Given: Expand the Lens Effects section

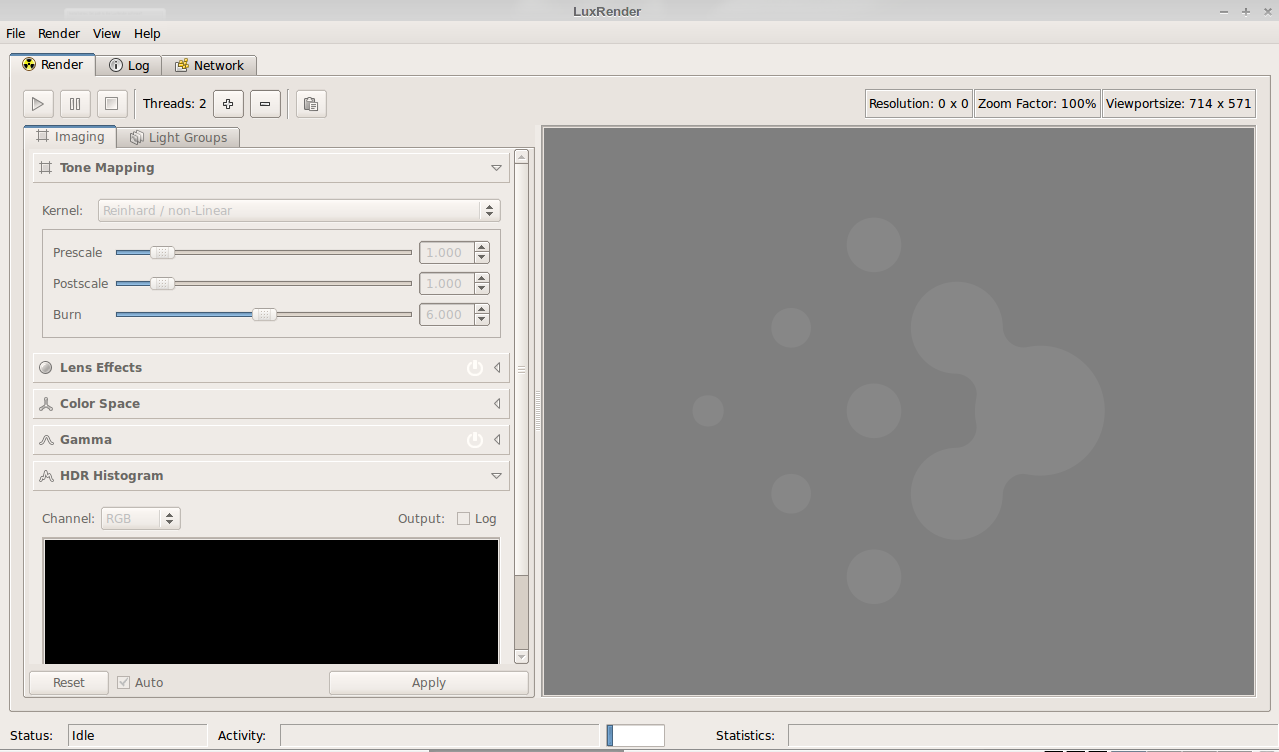Looking at the screenshot, I should [497, 368].
